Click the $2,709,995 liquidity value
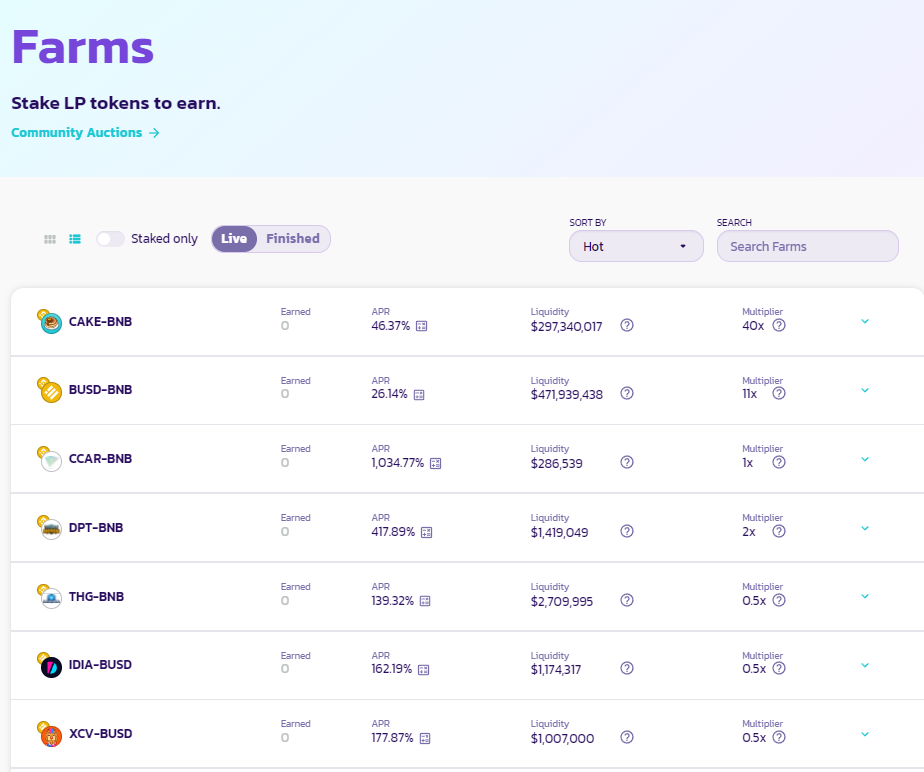Image resolution: width=924 pixels, height=772 pixels. pos(562,602)
